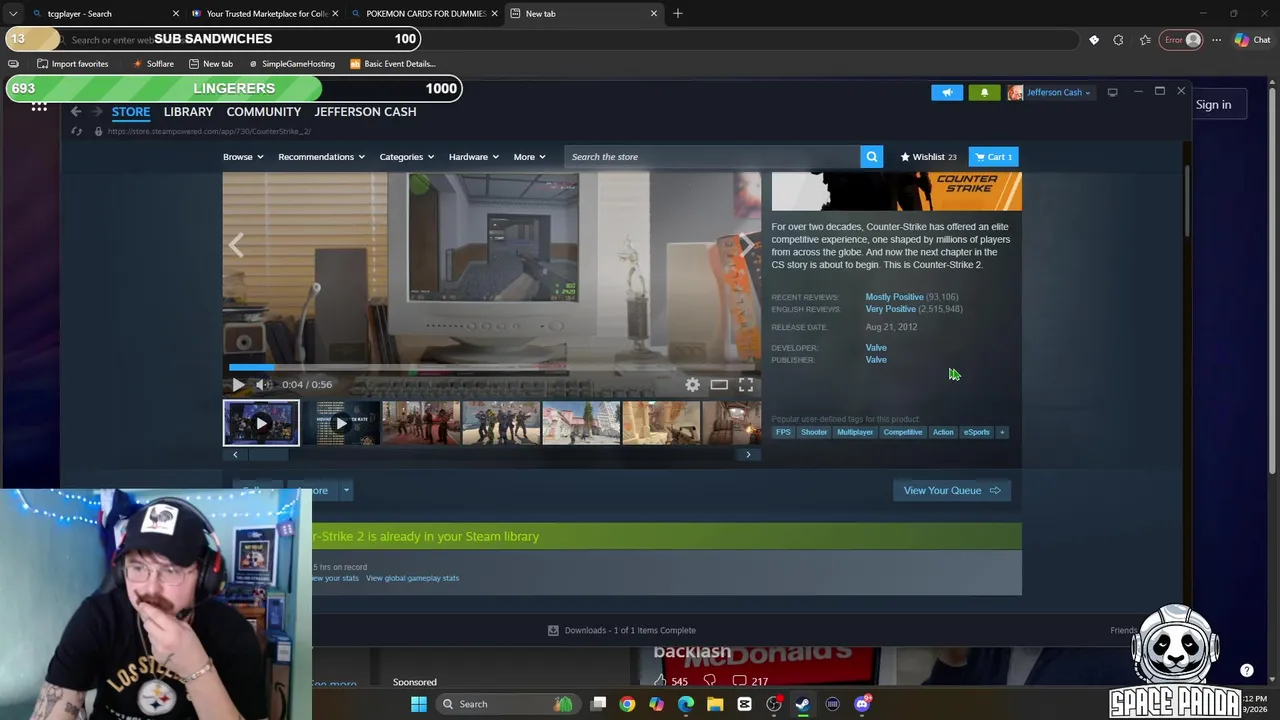The width and height of the screenshot is (1280, 720).
Task: Click the store search magnifier button
Action: click(x=872, y=157)
